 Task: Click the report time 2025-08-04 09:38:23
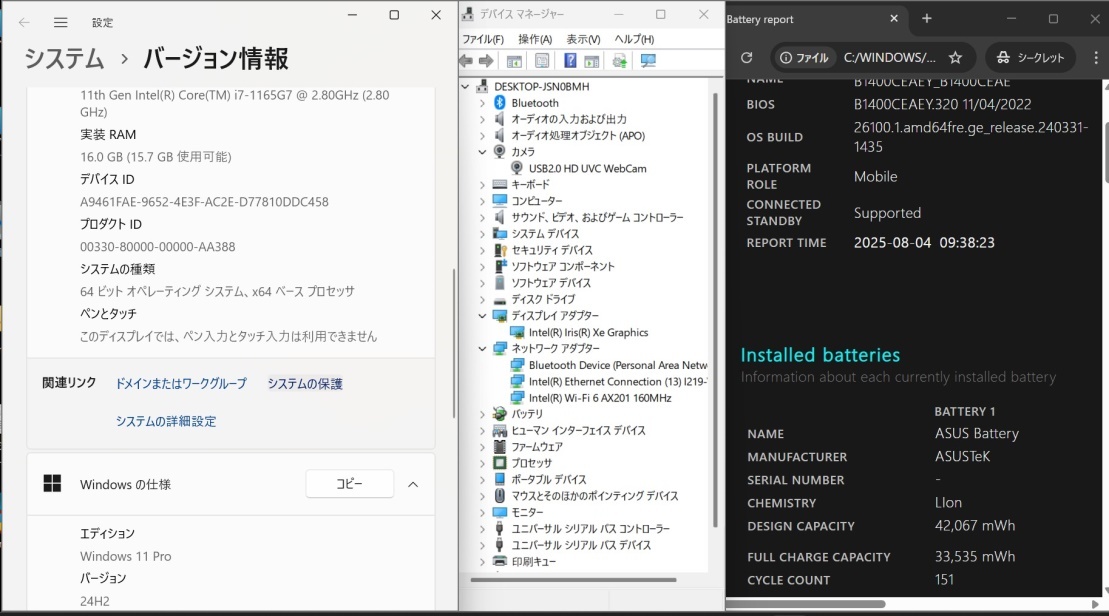pos(924,243)
